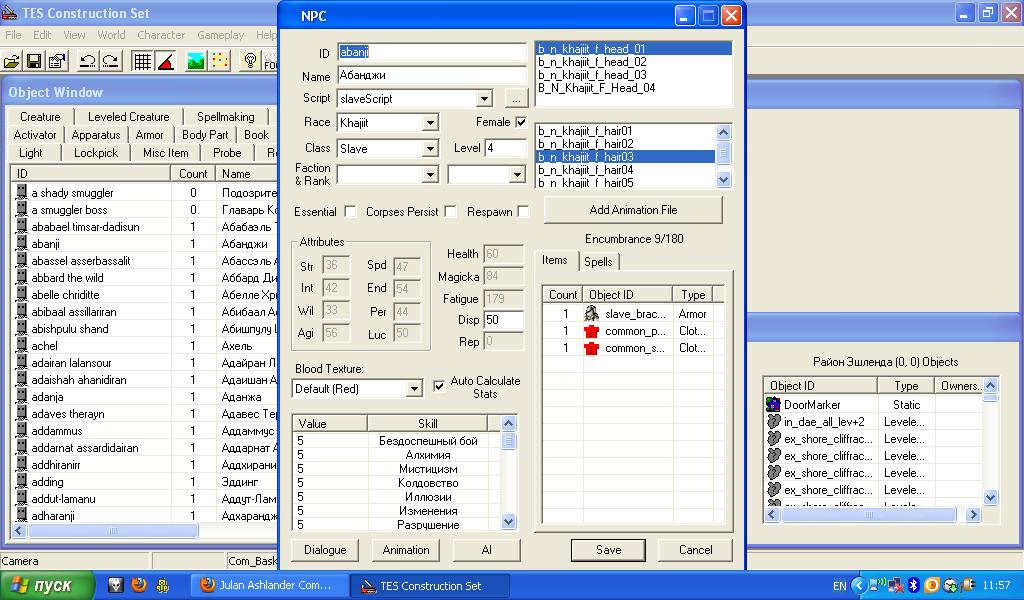Open the World menu
This screenshot has width=1024, height=600.
point(111,35)
